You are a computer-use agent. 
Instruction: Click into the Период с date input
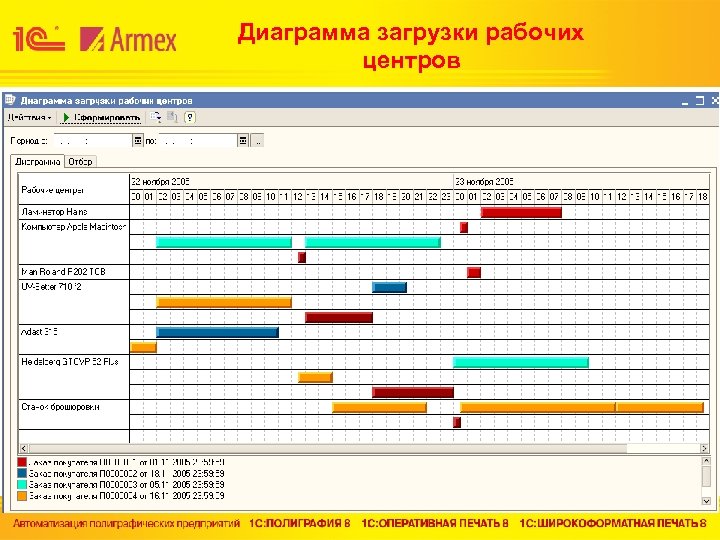click(93, 141)
